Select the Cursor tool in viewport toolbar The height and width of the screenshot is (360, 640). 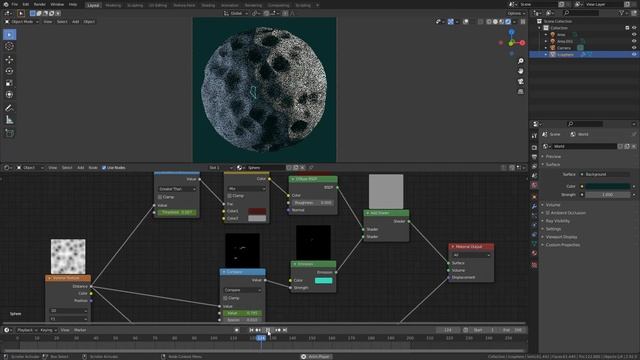9,47
